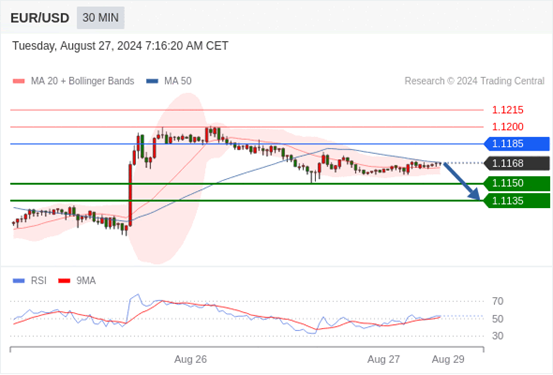Toggle the RSI legend entry
The height and width of the screenshot is (375, 553).
coord(30,281)
